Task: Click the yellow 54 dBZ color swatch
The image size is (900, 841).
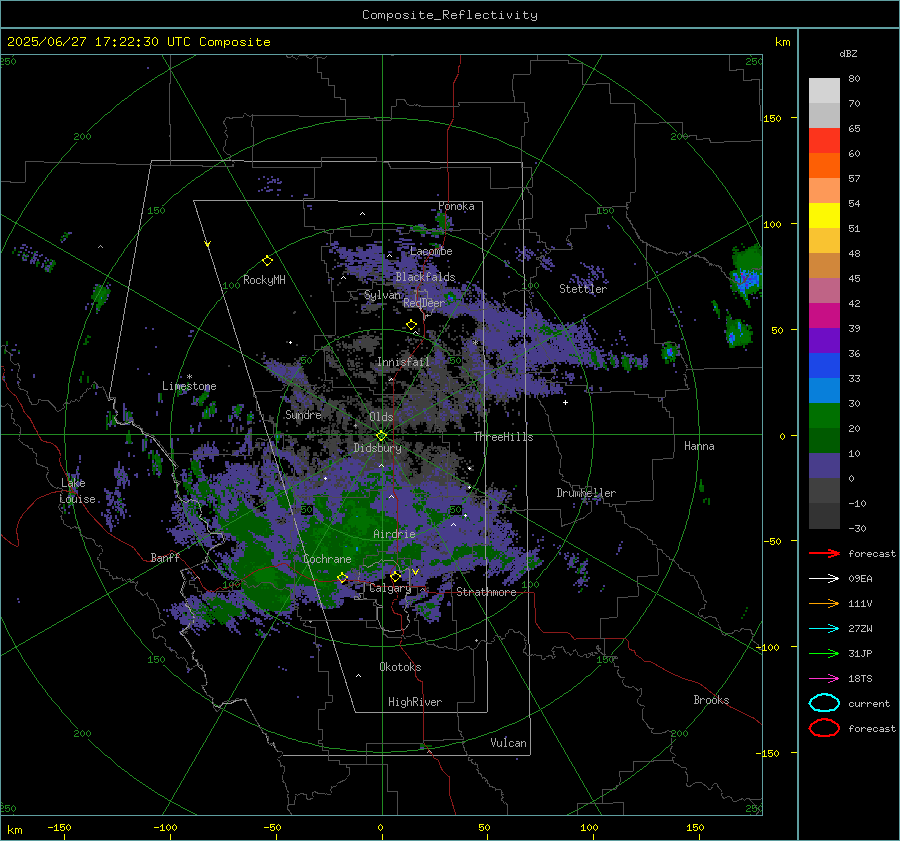Action: click(x=824, y=215)
